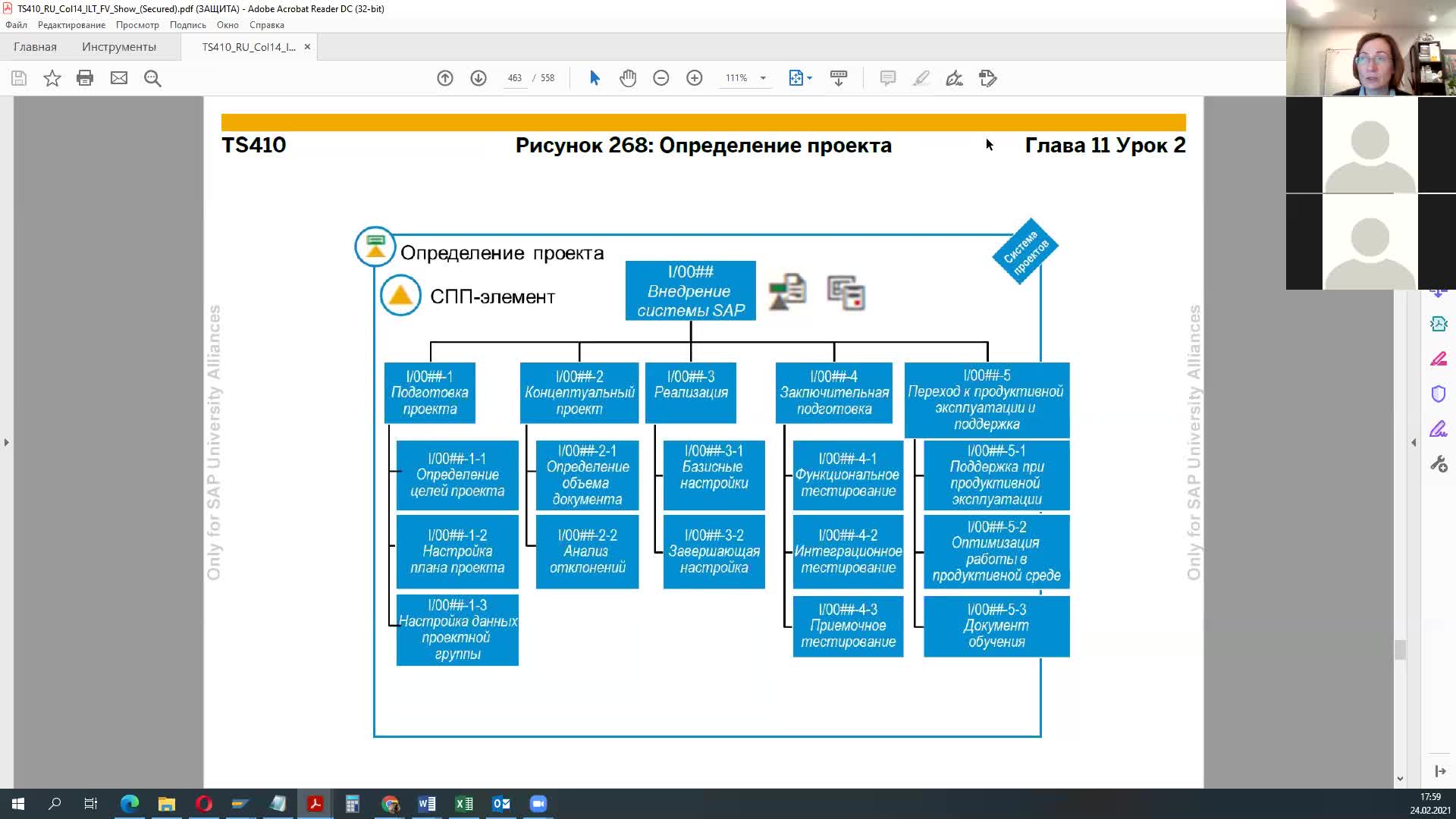Open Microsoft Excel from taskbar
The width and height of the screenshot is (1456, 819).
point(464,804)
